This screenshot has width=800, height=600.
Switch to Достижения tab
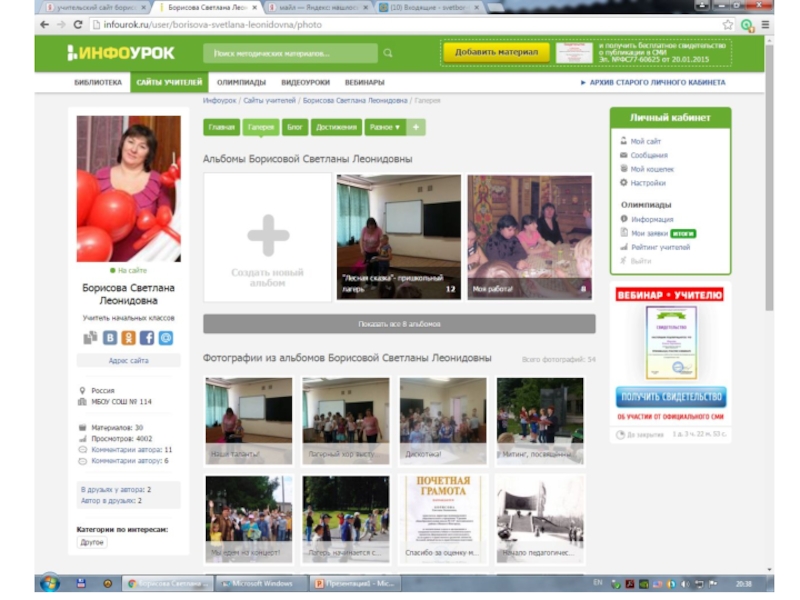coord(336,127)
